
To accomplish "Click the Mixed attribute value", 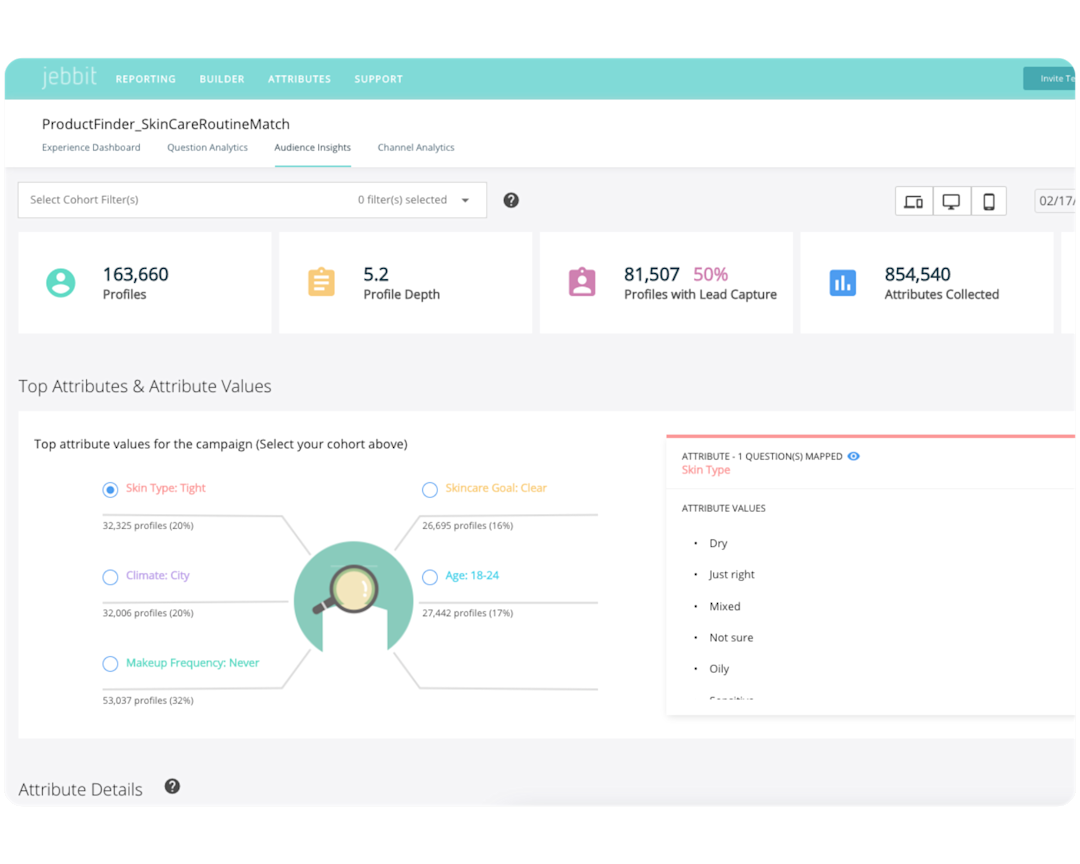I will pyautogui.click(x=725, y=606).
